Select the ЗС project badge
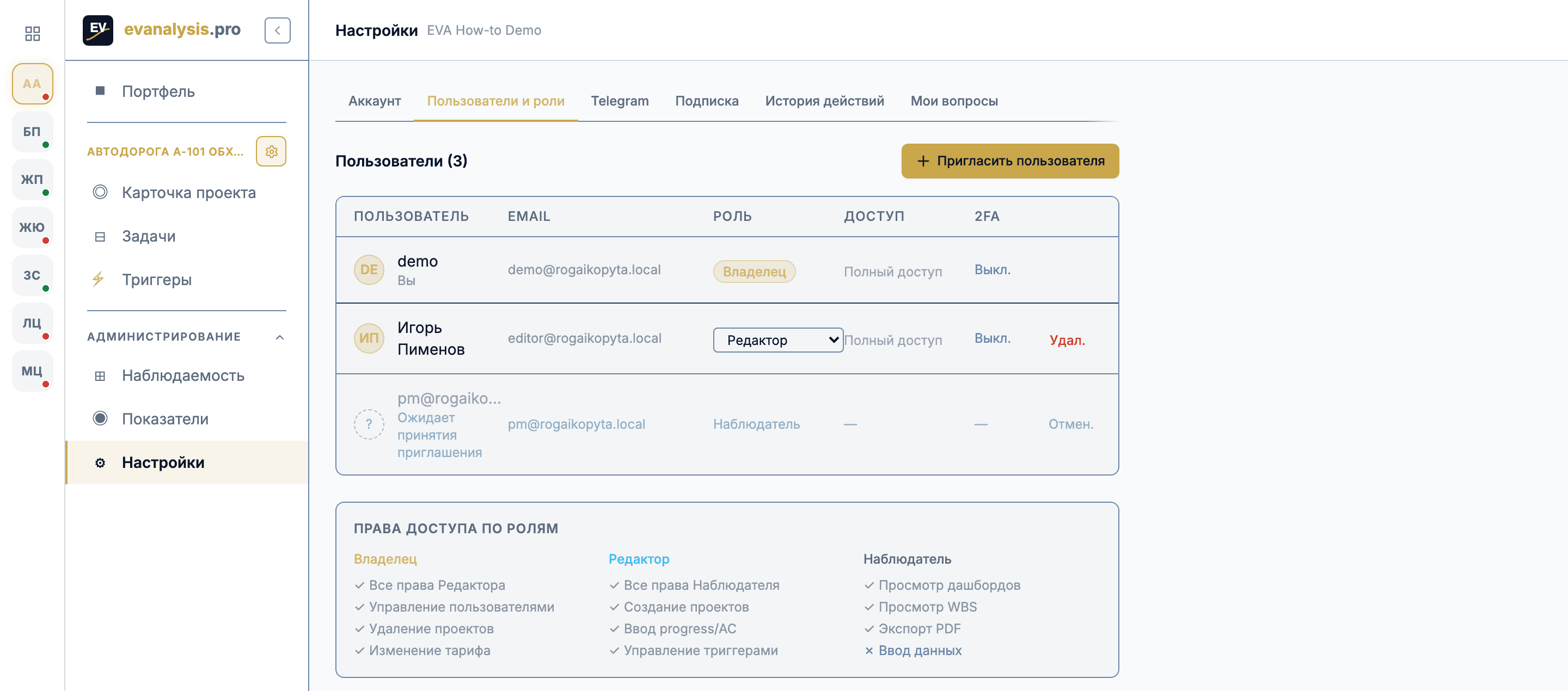1568x691 pixels. pos(32,275)
